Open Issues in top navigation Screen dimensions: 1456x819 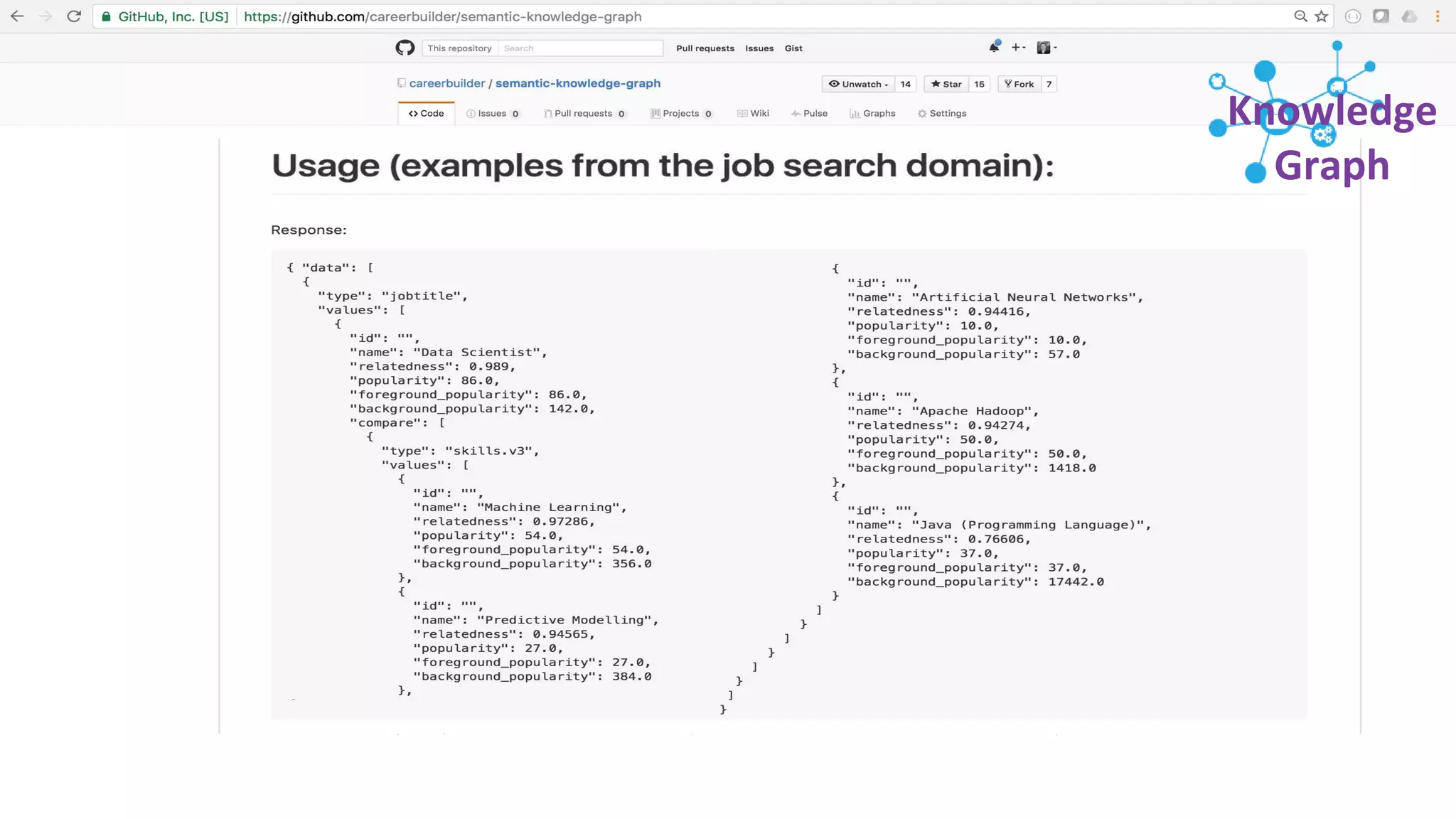click(759, 48)
